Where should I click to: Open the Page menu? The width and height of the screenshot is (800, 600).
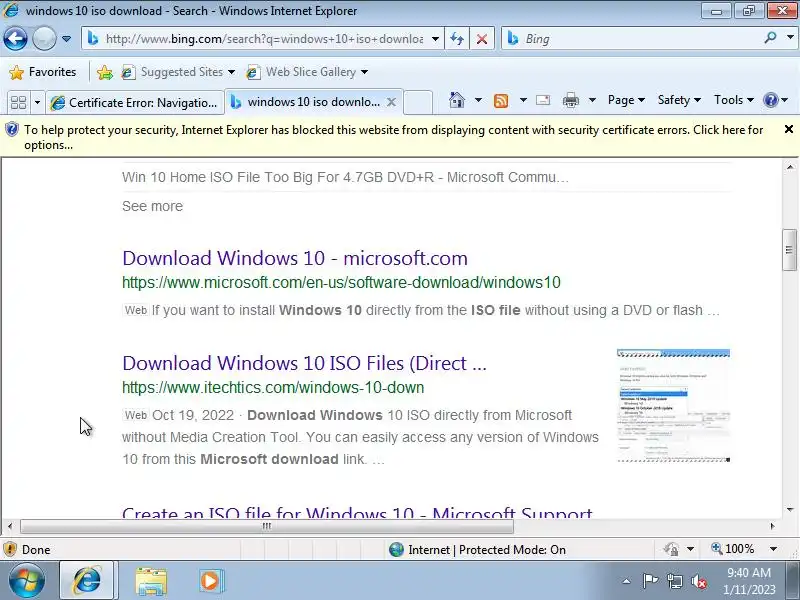[626, 100]
